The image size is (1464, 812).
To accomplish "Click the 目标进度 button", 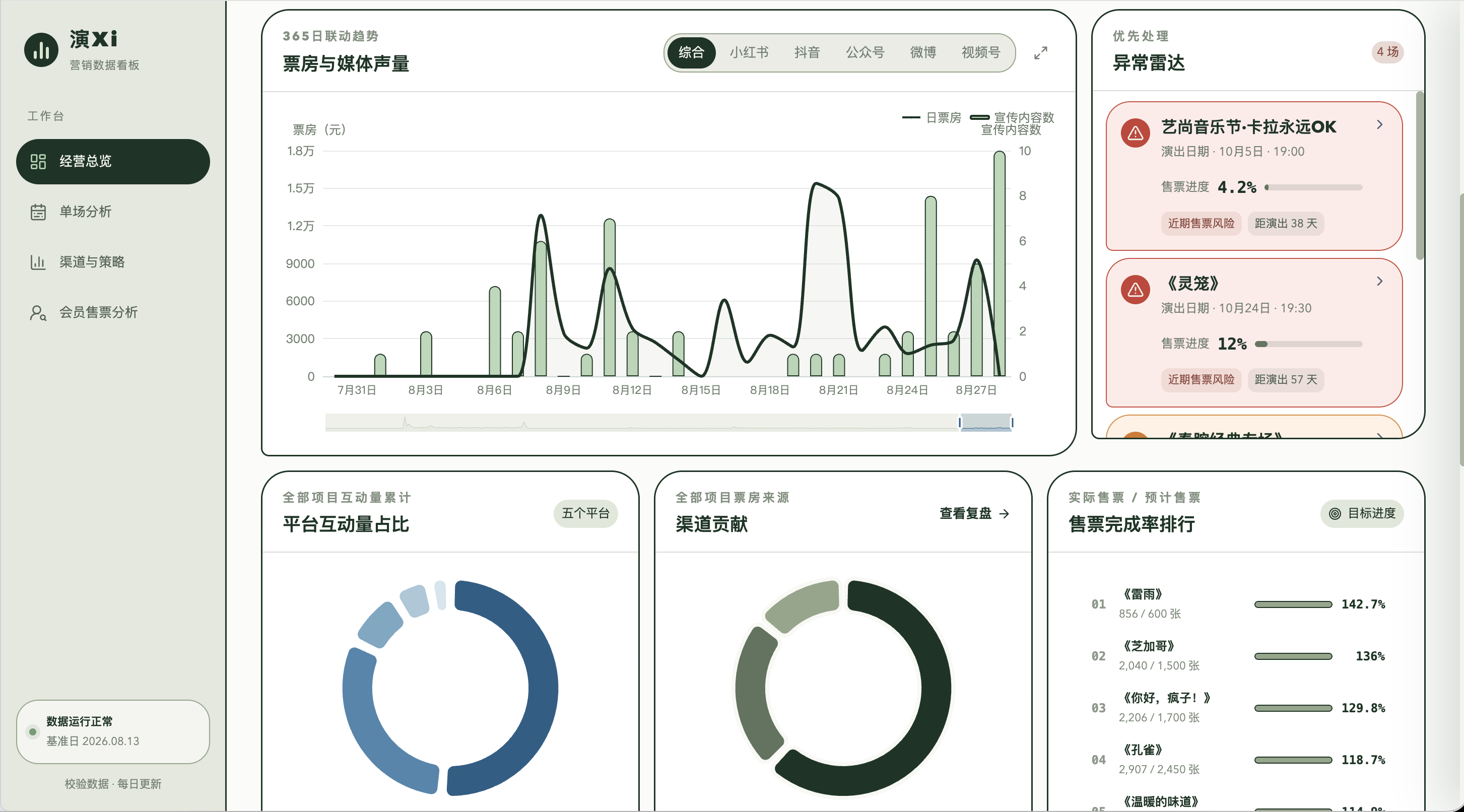I will click(1362, 514).
